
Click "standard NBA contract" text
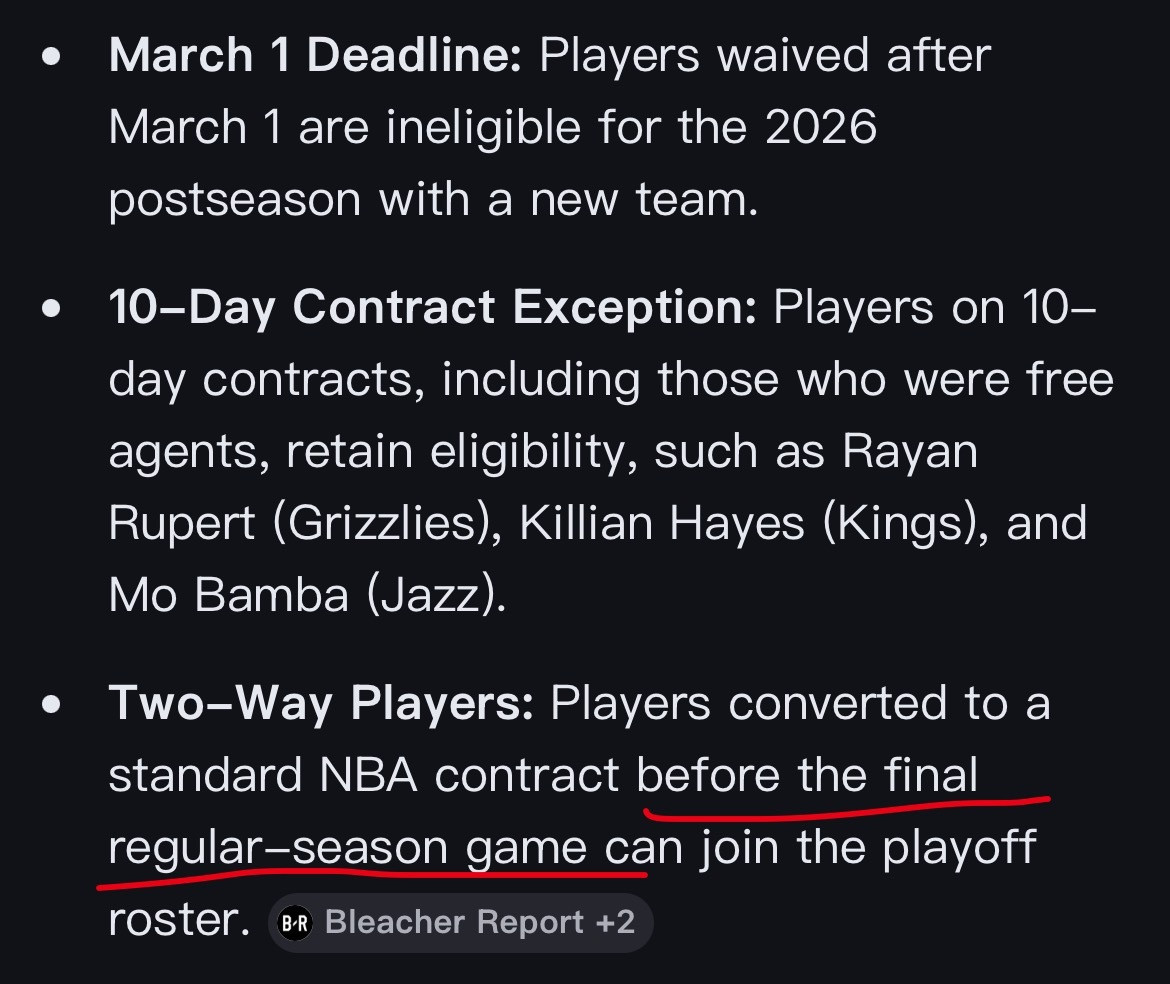point(364,776)
